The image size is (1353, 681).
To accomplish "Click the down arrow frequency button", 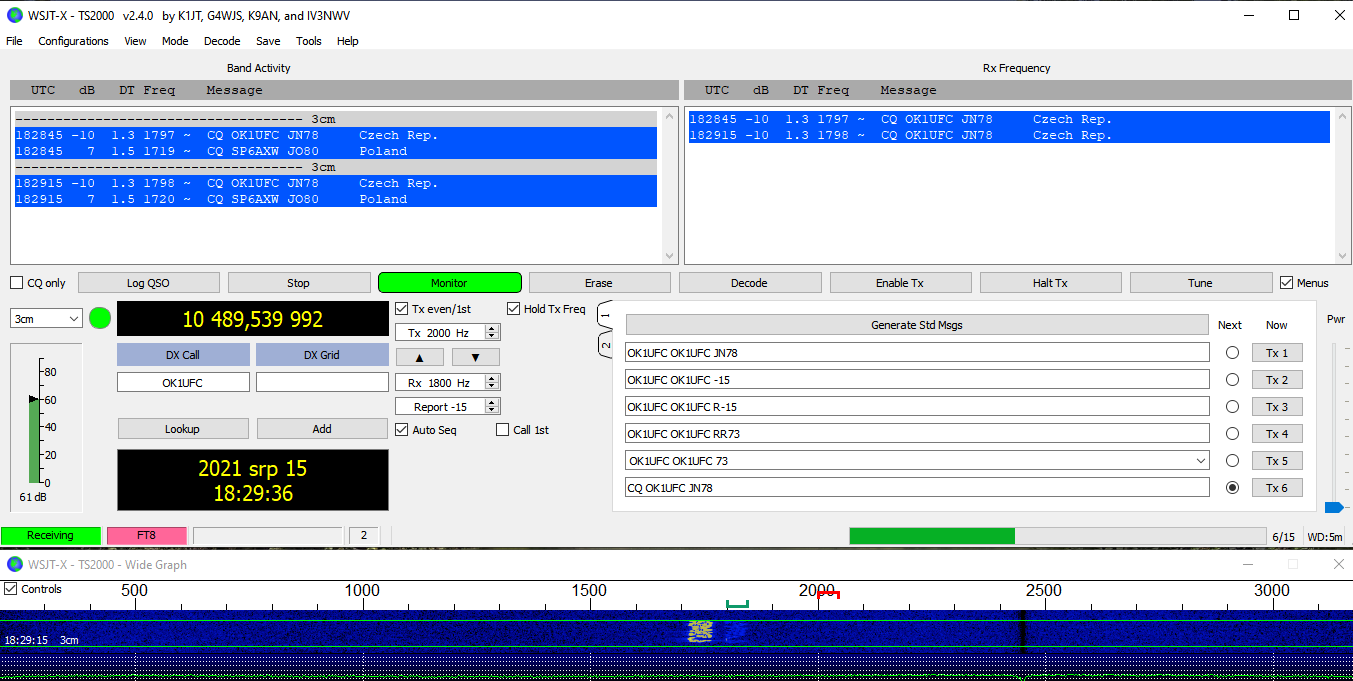I will click(x=475, y=357).
